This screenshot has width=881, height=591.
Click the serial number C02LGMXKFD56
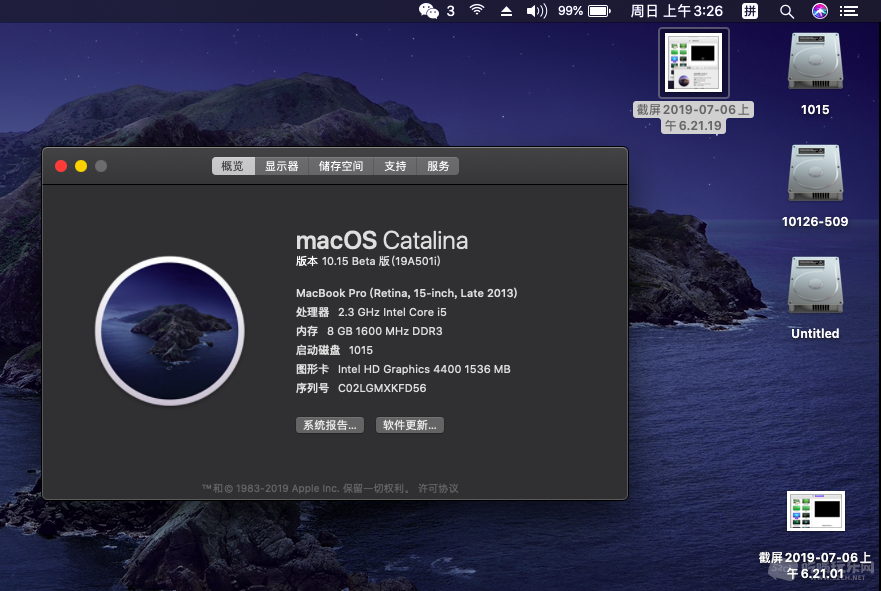point(382,388)
